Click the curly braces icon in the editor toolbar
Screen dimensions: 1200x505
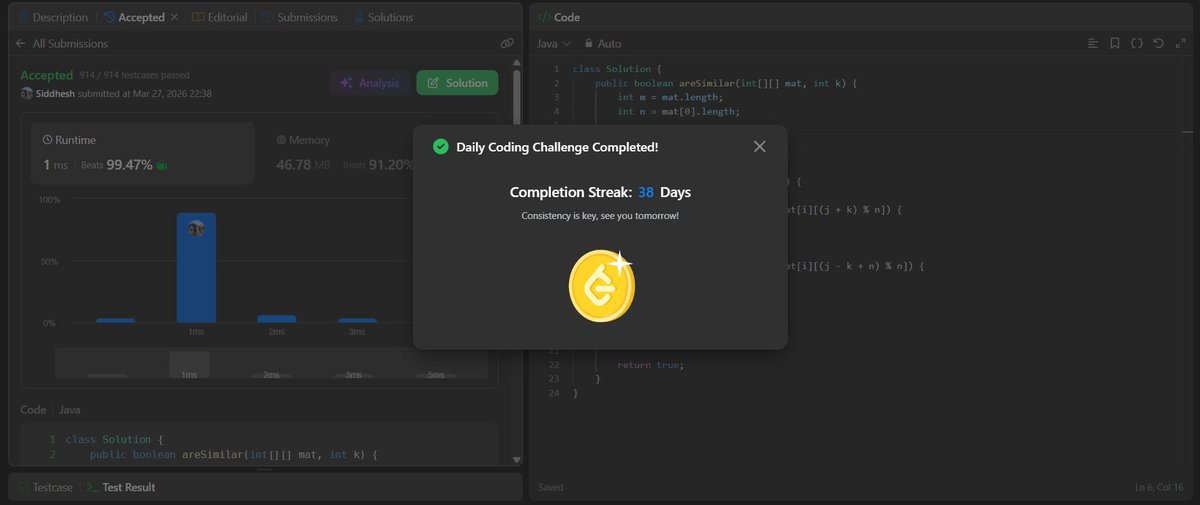point(1137,44)
